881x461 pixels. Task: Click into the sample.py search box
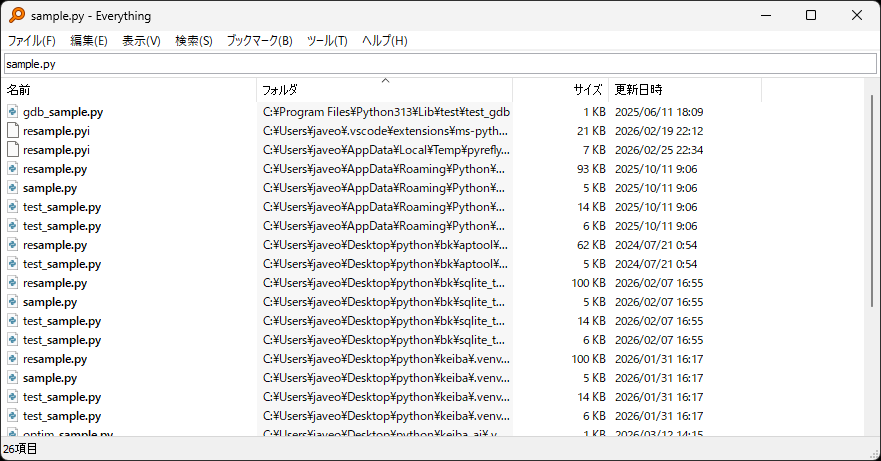point(440,64)
